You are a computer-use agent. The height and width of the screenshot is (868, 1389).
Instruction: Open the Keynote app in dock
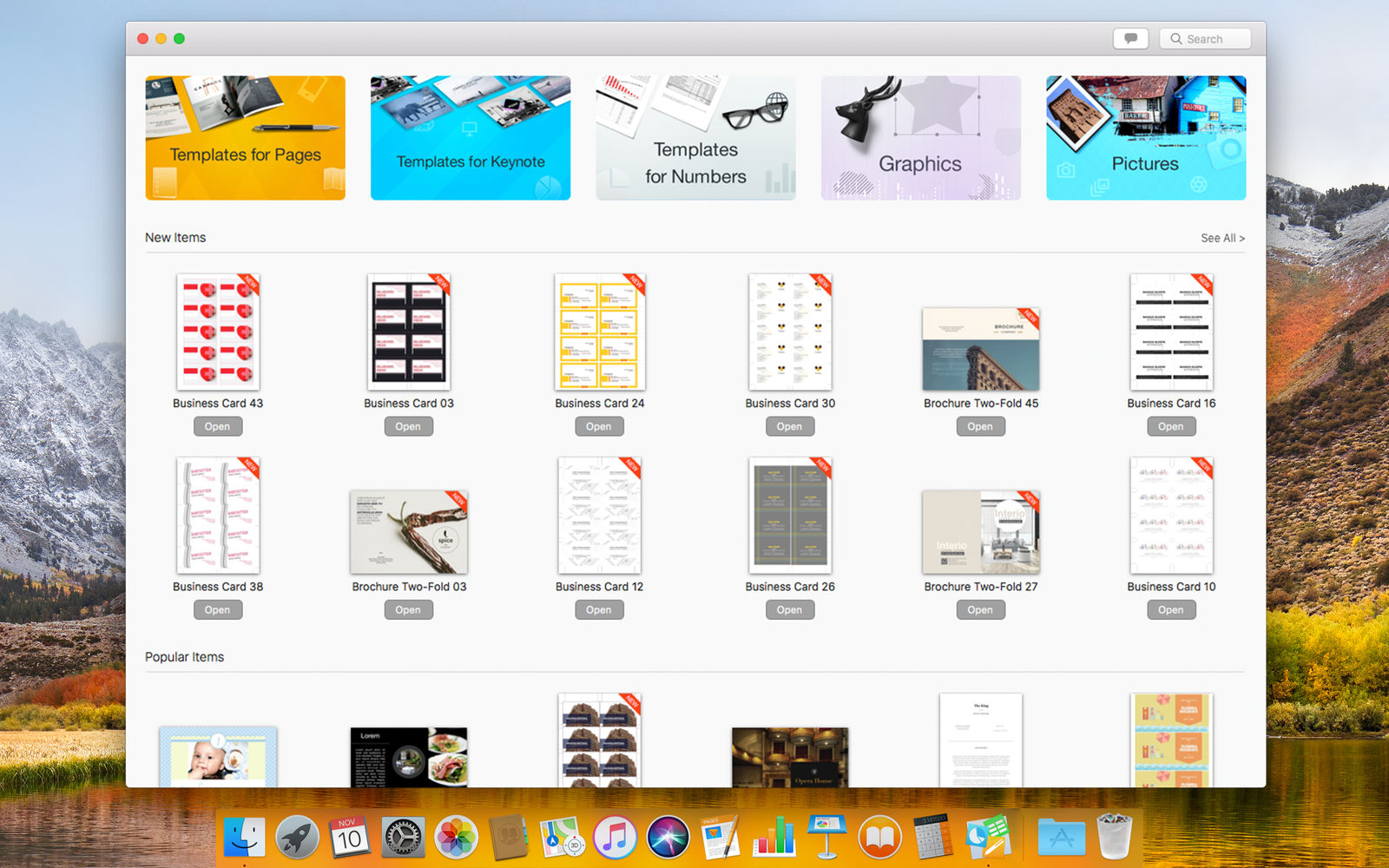click(826, 838)
